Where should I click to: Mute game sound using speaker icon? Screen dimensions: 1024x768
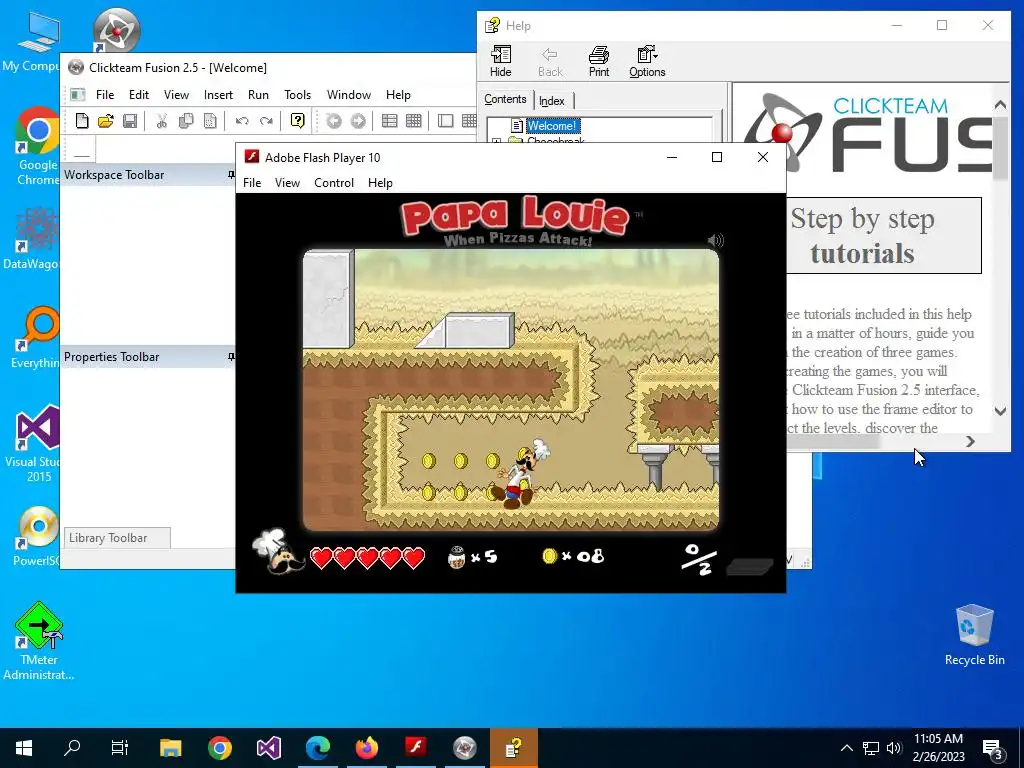(716, 240)
